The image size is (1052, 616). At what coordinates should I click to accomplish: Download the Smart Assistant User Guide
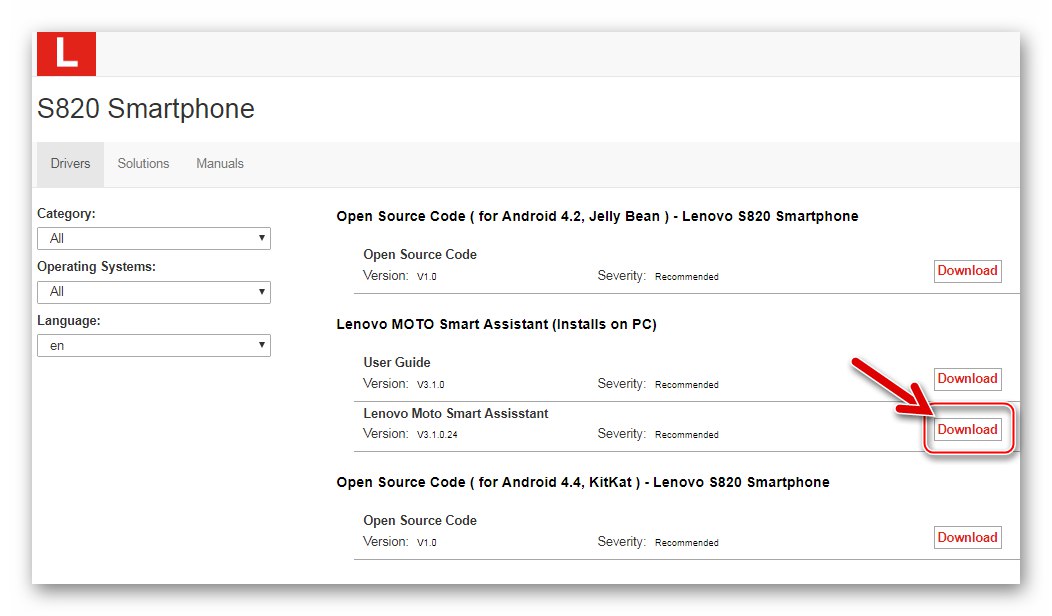[967, 379]
